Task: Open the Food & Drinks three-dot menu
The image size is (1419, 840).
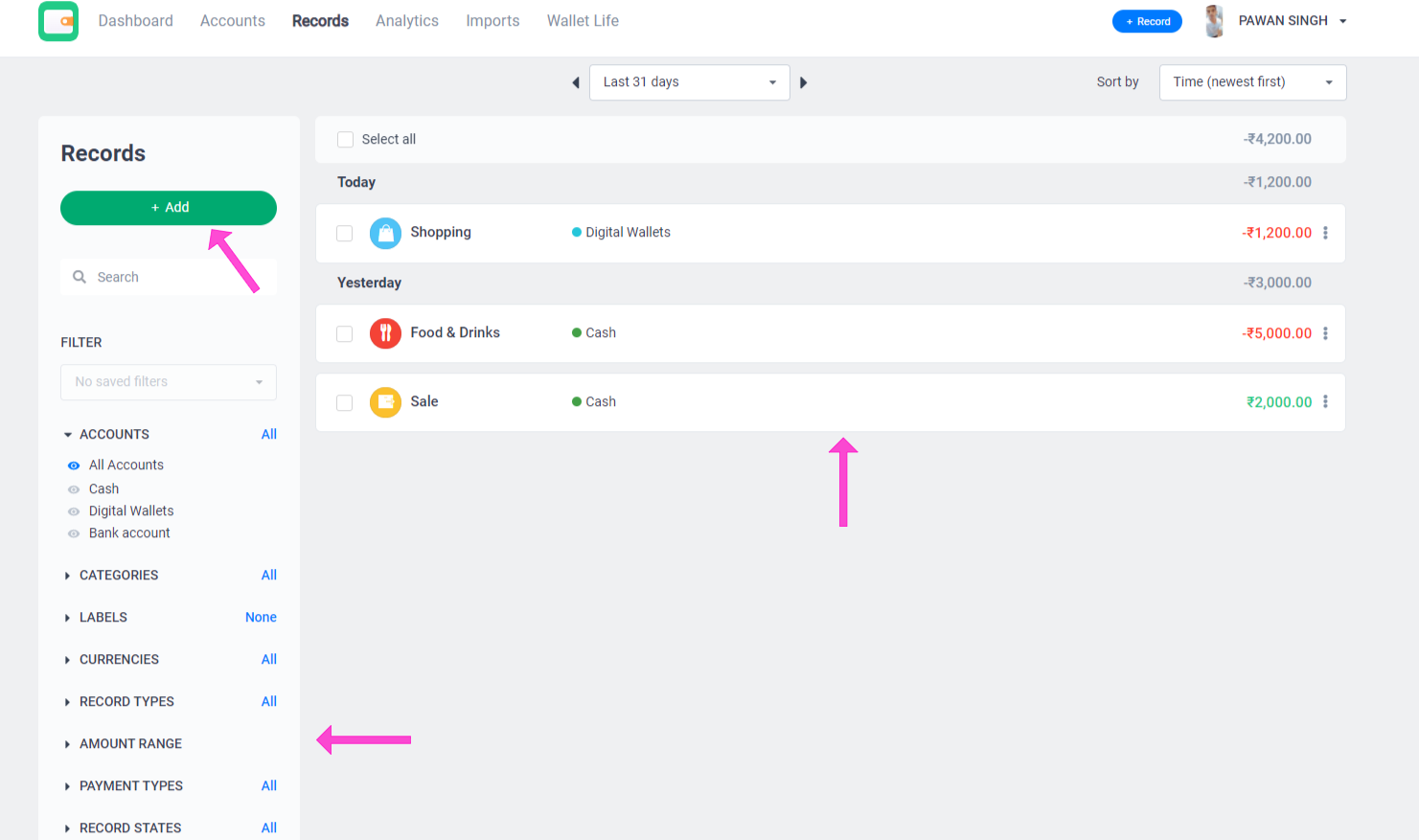Action: click(x=1325, y=333)
